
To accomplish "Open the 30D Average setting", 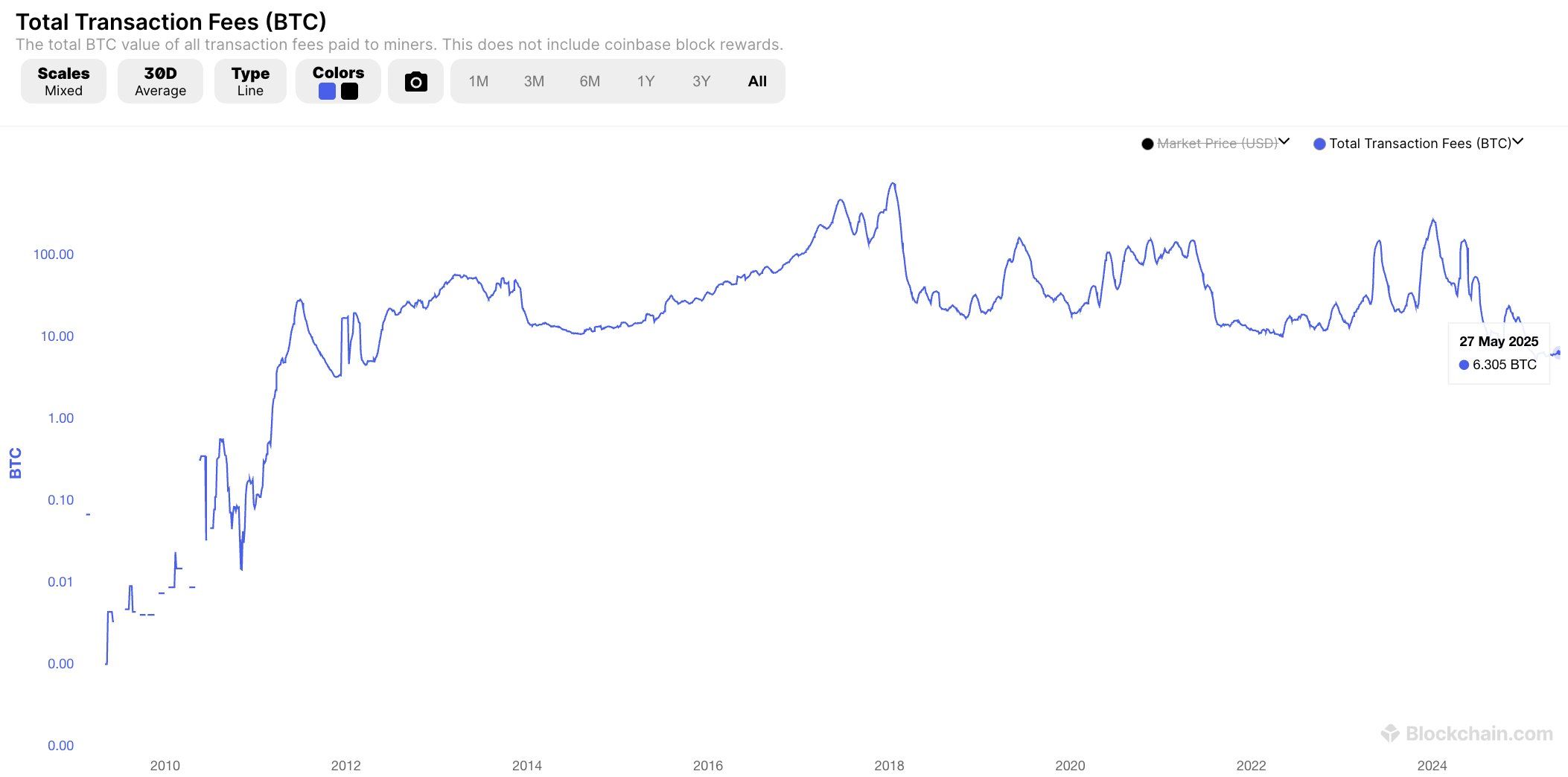I will pyautogui.click(x=160, y=80).
